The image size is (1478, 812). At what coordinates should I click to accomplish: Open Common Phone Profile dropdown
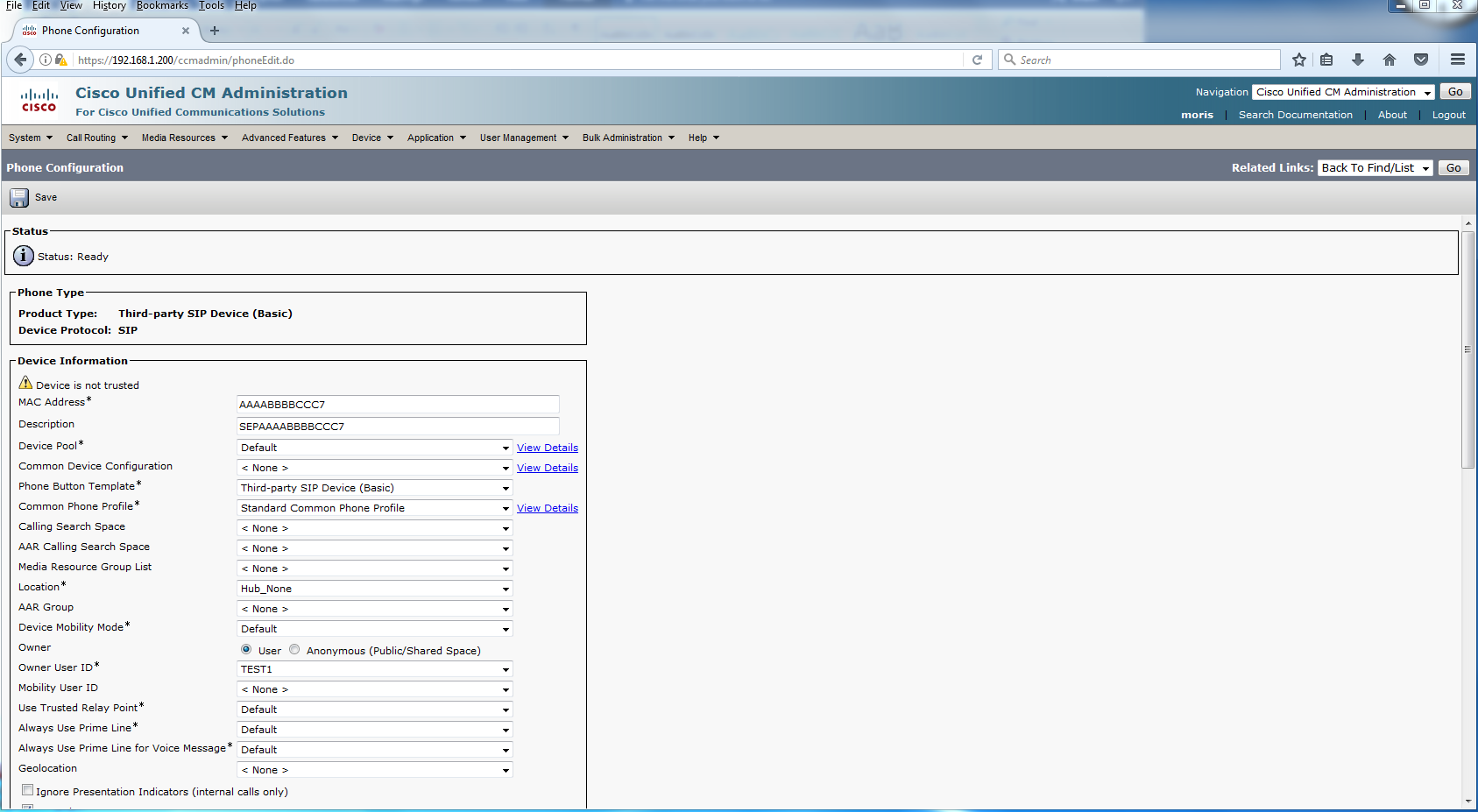tap(375, 508)
